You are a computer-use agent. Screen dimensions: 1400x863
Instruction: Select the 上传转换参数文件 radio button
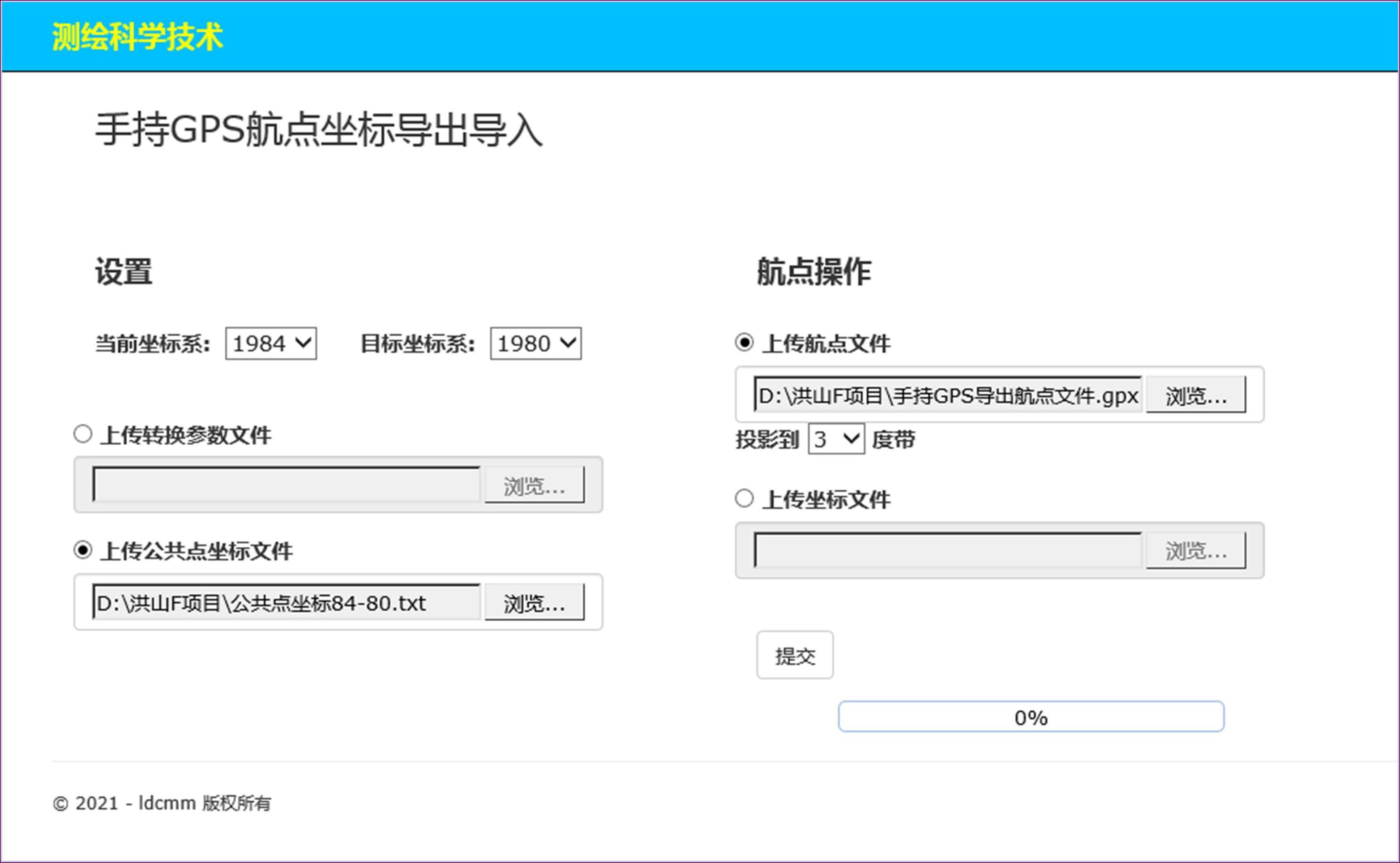(83, 434)
